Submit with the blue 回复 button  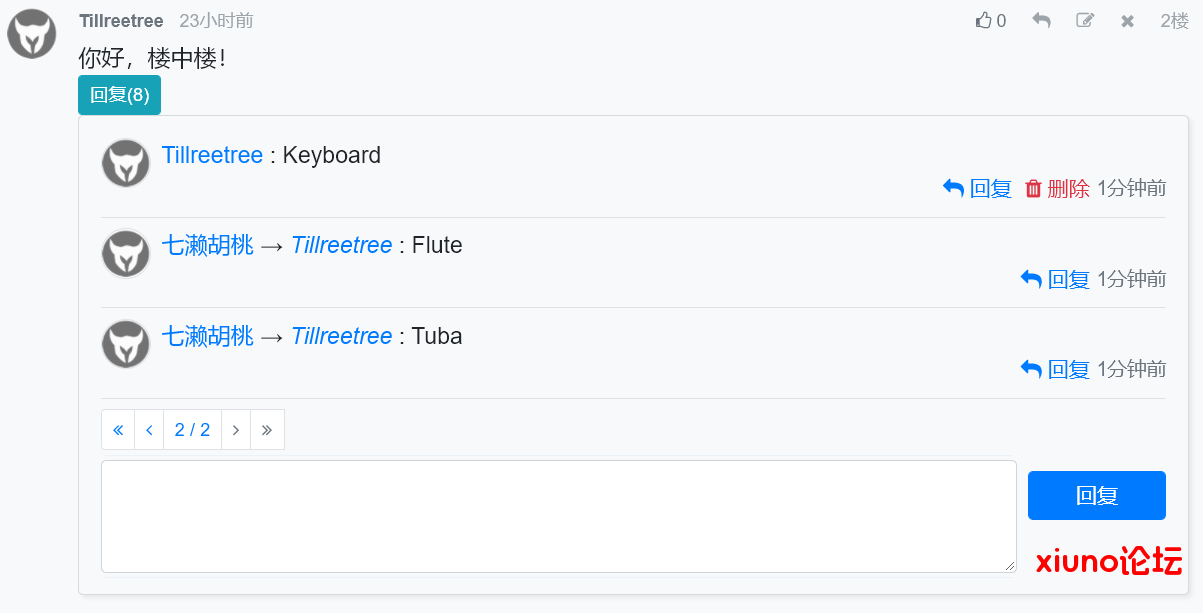click(x=1097, y=495)
